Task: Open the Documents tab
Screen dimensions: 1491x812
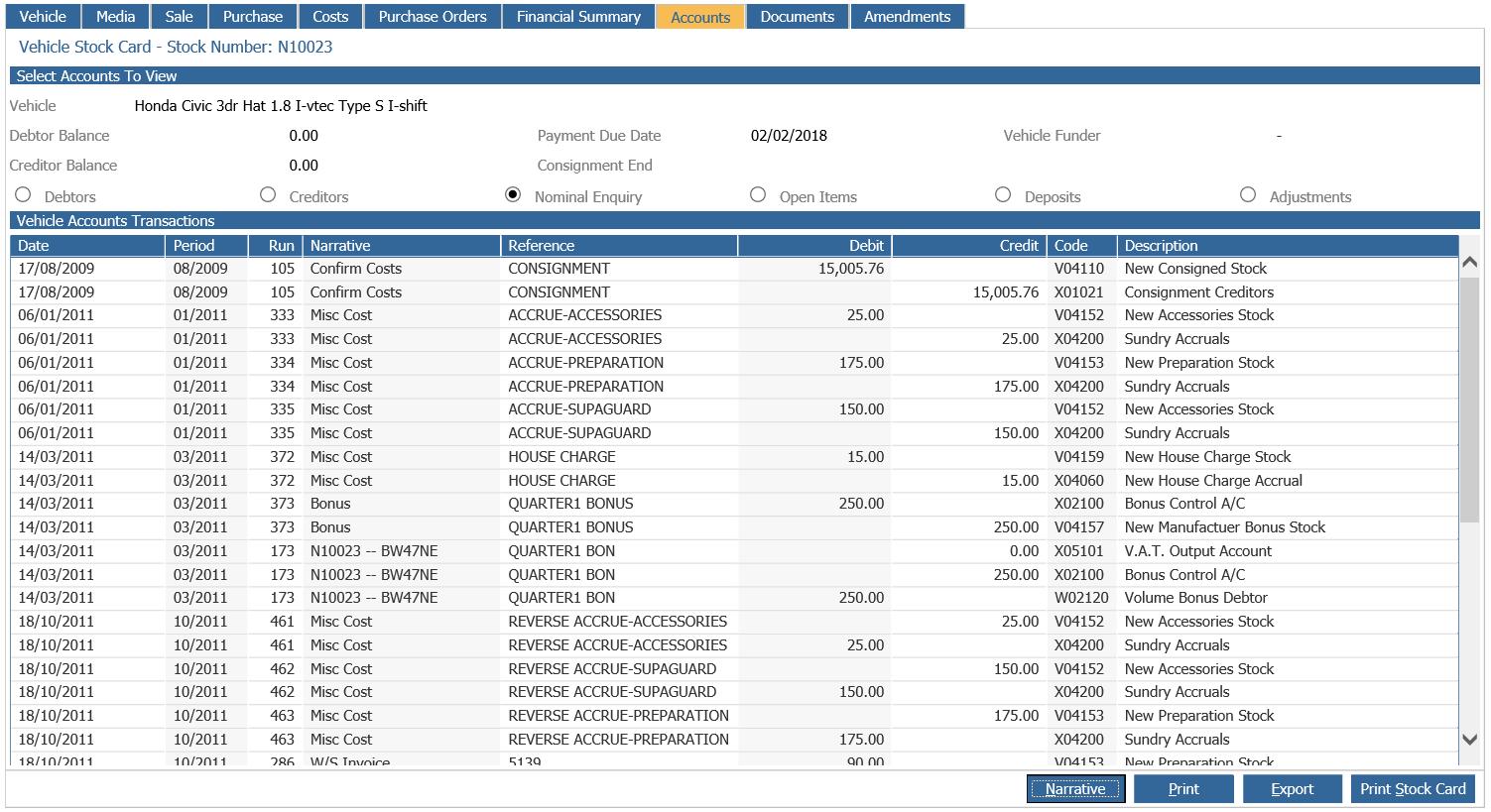Action: pyautogui.click(x=797, y=17)
